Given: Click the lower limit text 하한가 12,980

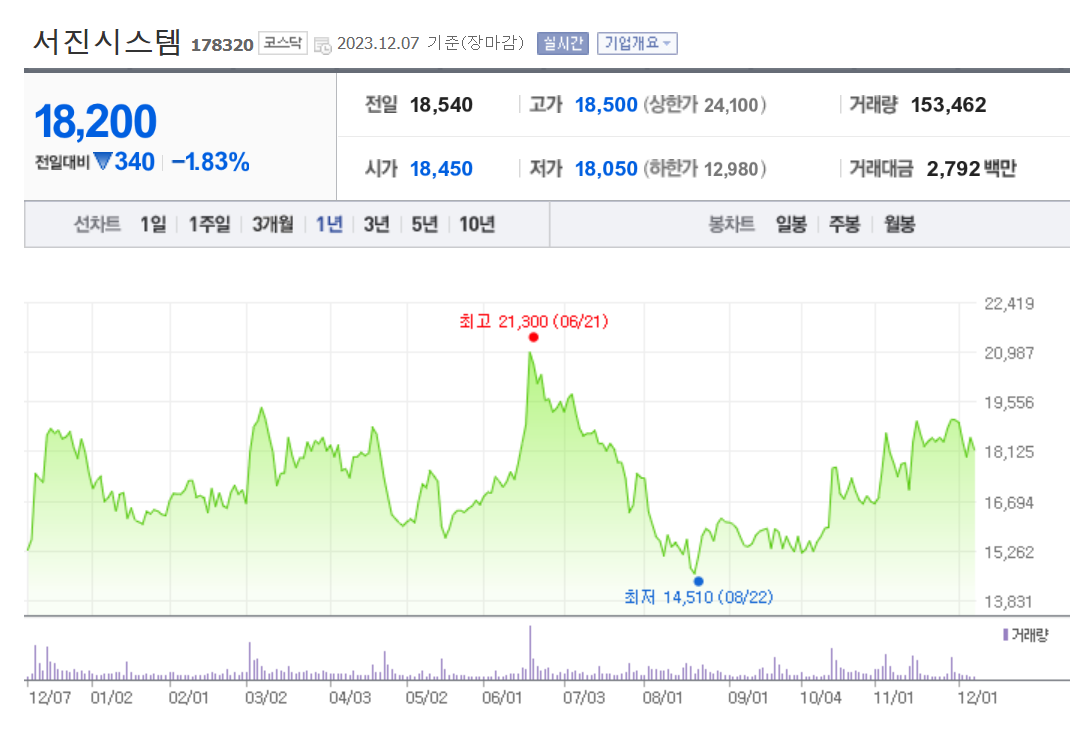Looking at the screenshot, I should (705, 168).
